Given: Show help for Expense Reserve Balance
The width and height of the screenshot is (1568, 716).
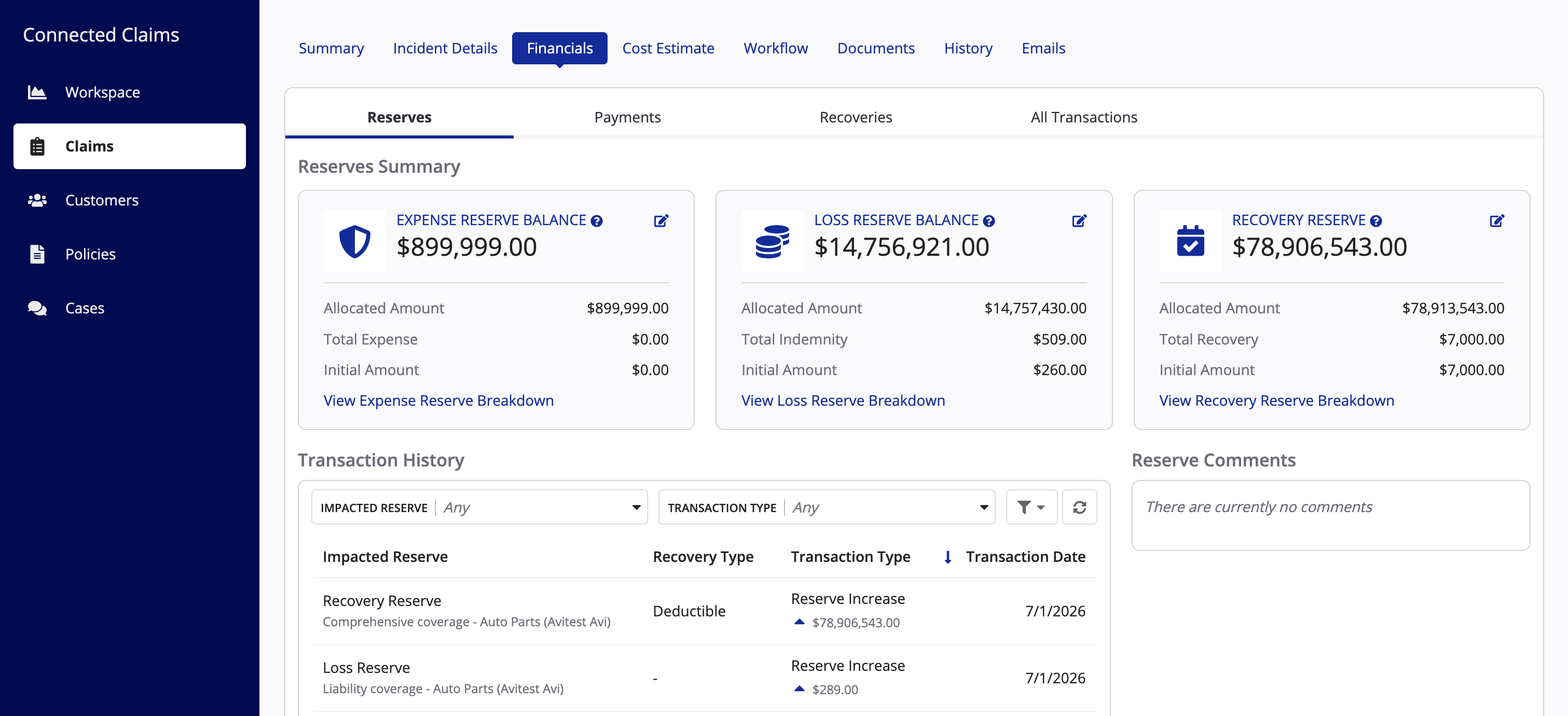Looking at the screenshot, I should click(x=597, y=221).
